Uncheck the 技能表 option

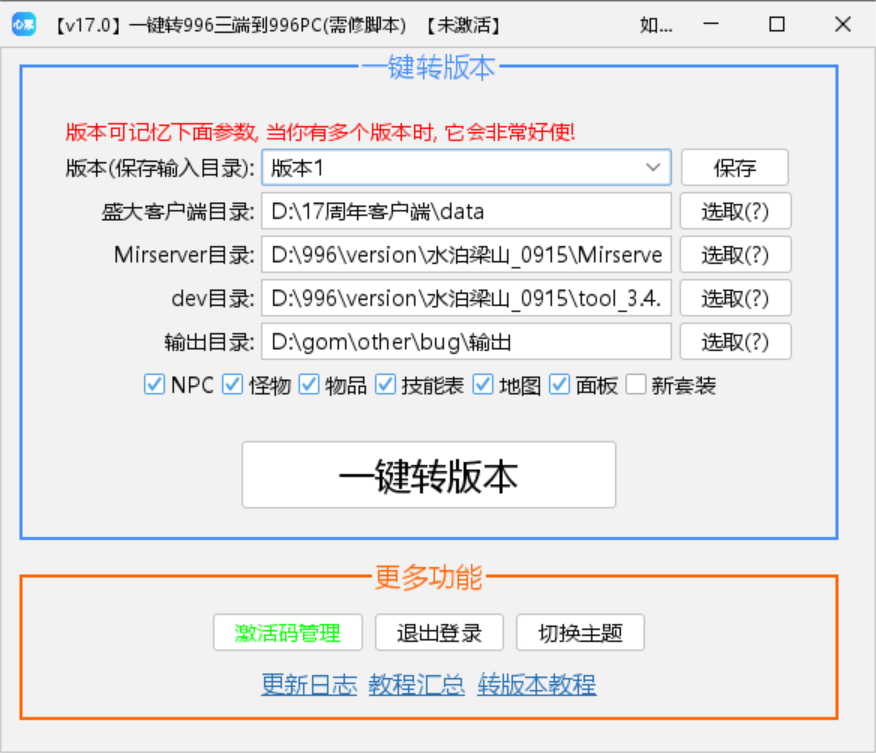[x=386, y=385]
